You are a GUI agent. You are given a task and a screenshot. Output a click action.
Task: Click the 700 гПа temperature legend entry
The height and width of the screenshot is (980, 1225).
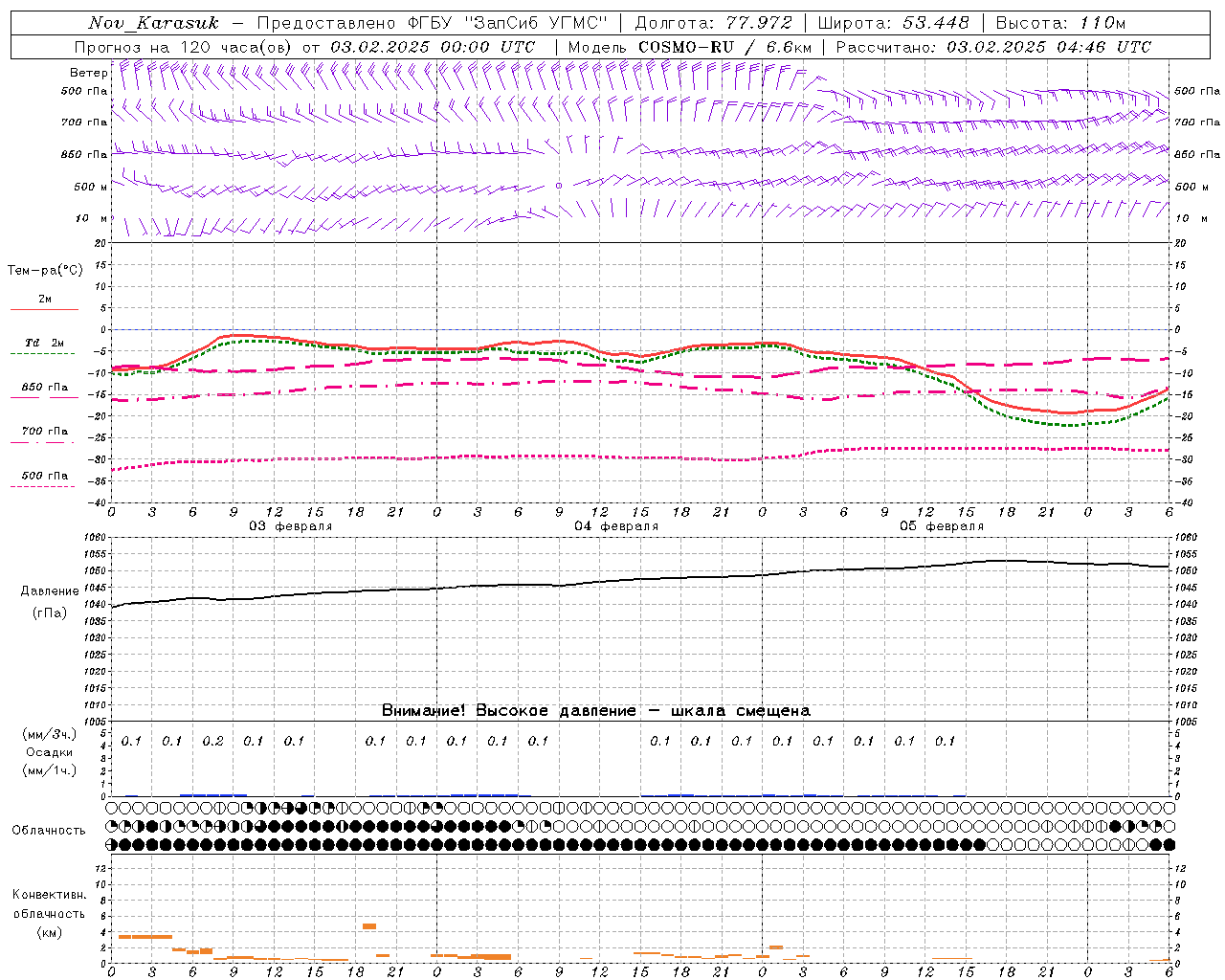pyautogui.click(x=44, y=432)
